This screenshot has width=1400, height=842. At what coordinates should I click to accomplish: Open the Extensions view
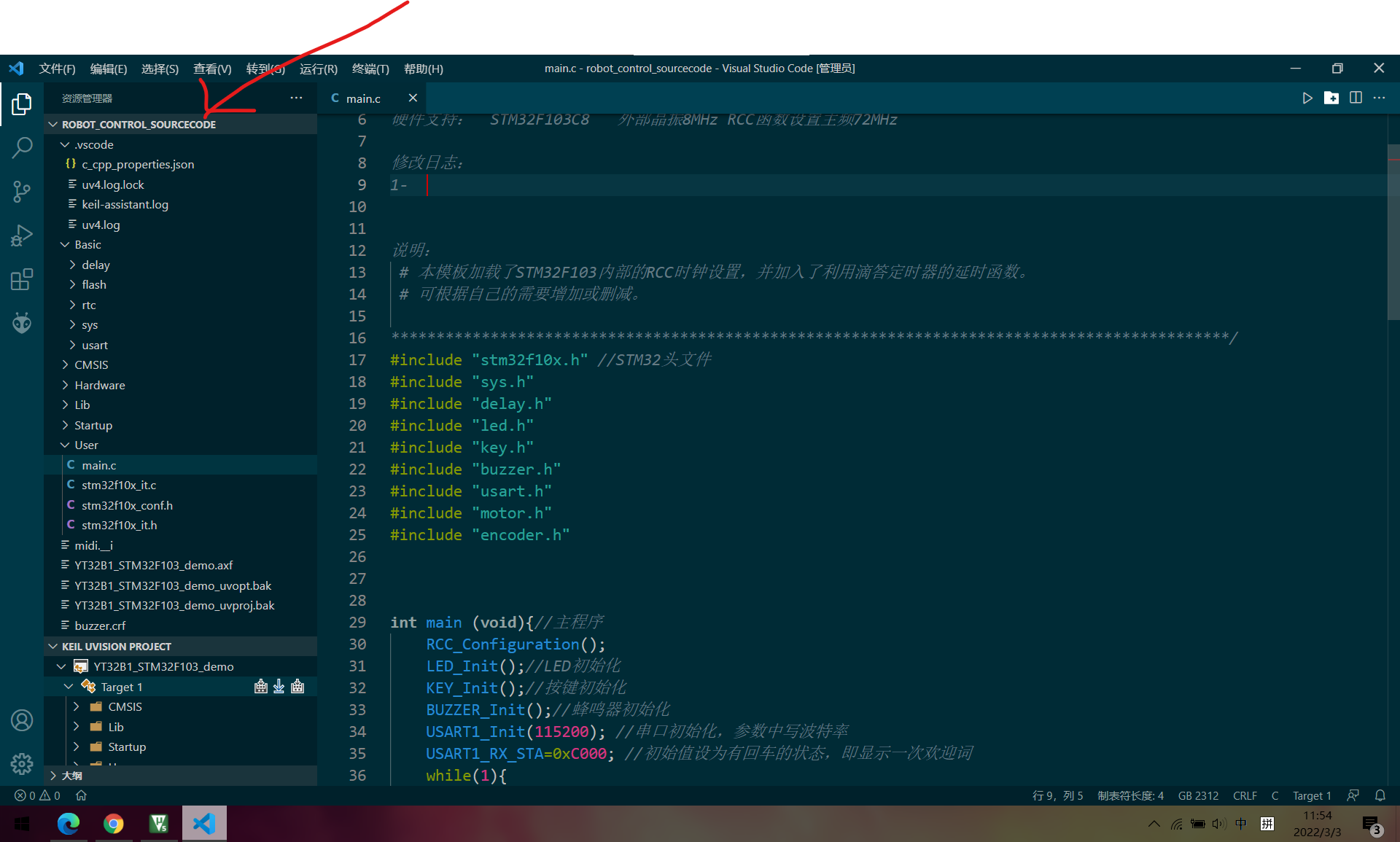click(22, 279)
